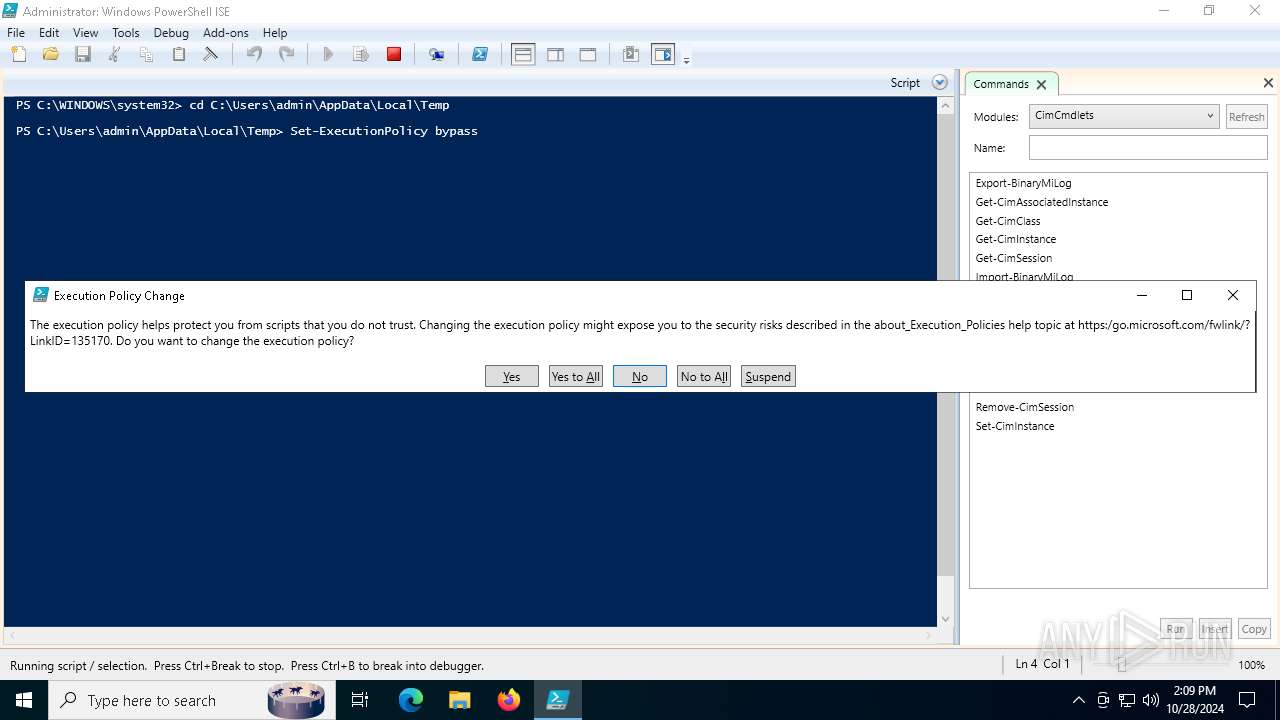Click the Show Command Window icon

coord(631,54)
